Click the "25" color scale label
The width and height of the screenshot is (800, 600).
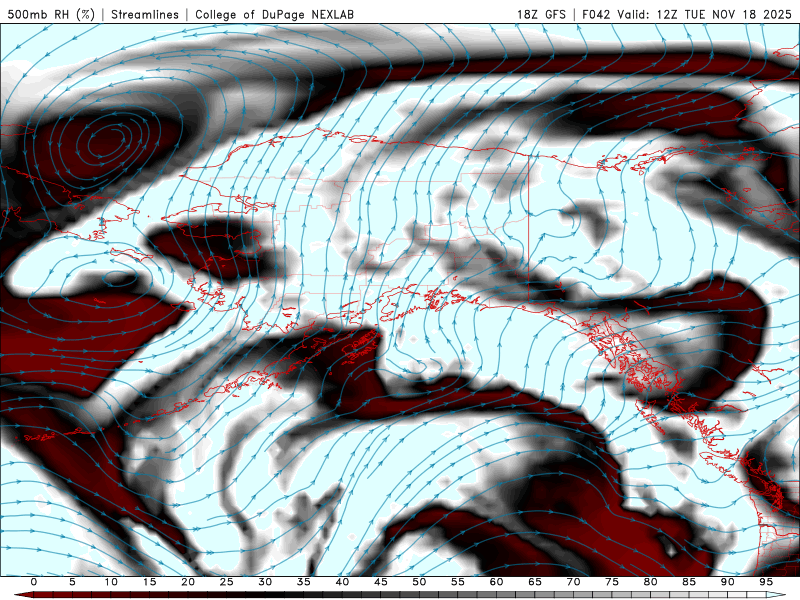(227, 582)
